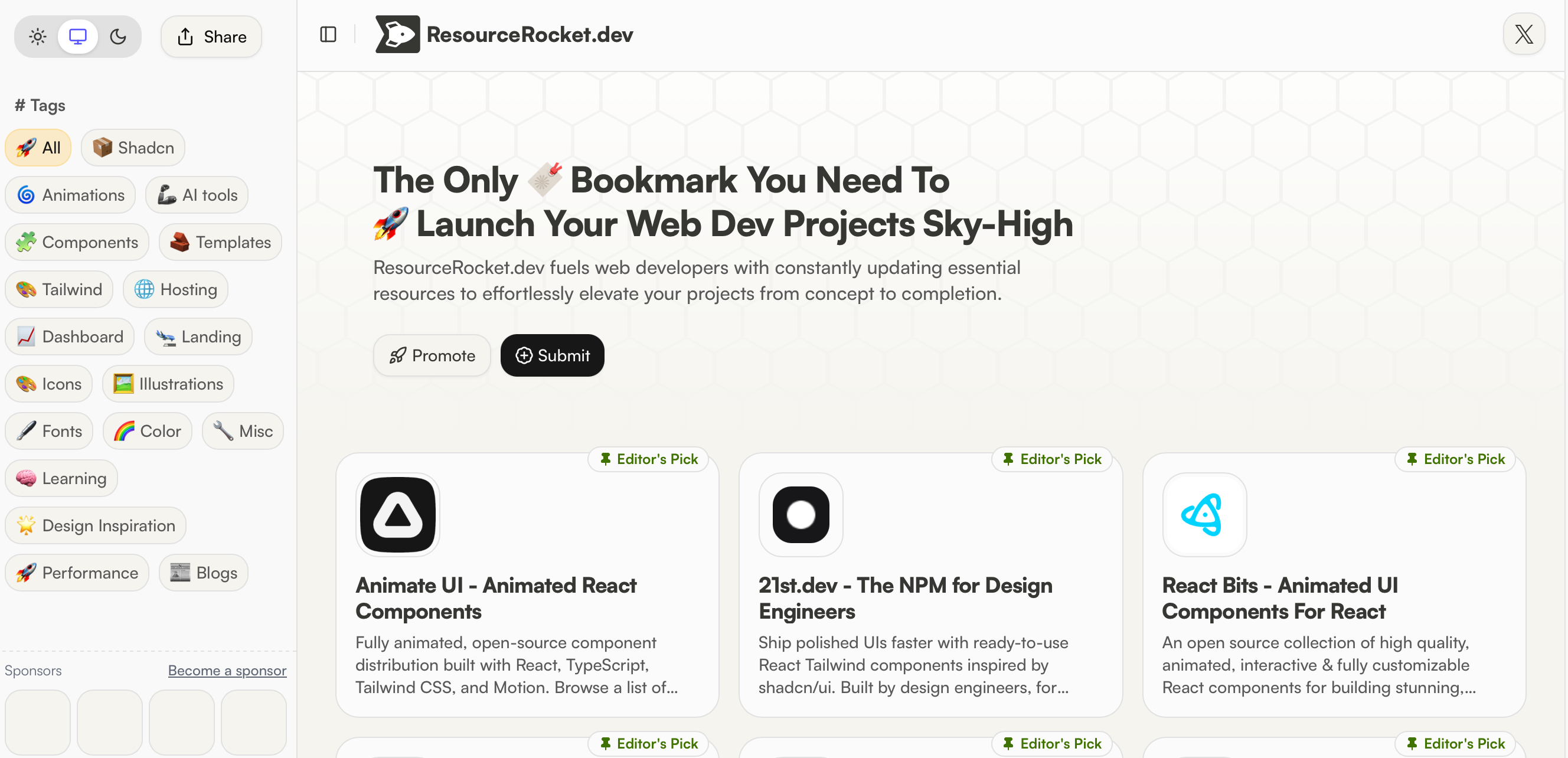
Task: Click the React Bits card description text
Action: pyautogui.click(x=1319, y=665)
